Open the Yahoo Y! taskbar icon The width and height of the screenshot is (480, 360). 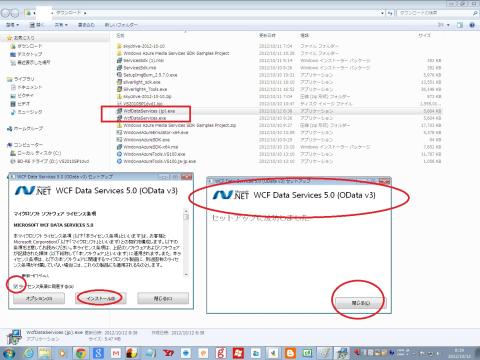point(169,353)
